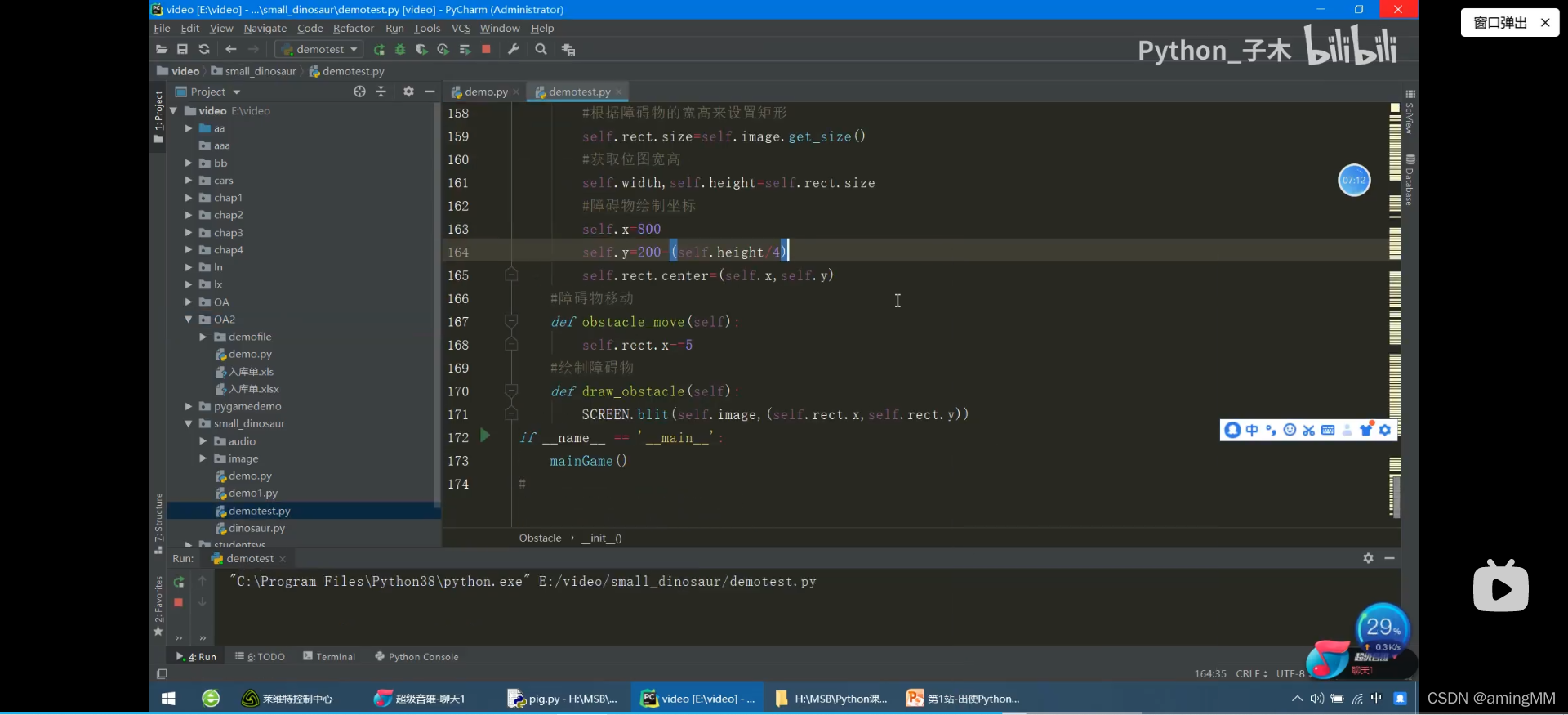Close the demotest Run tab
This screenshot has height=715, width=1568.
coord(283,559)
